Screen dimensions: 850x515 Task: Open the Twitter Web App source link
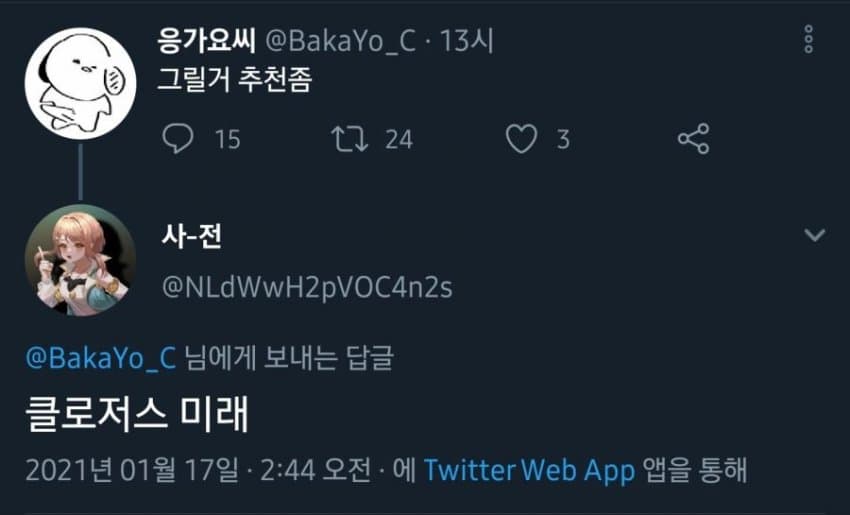529,470
